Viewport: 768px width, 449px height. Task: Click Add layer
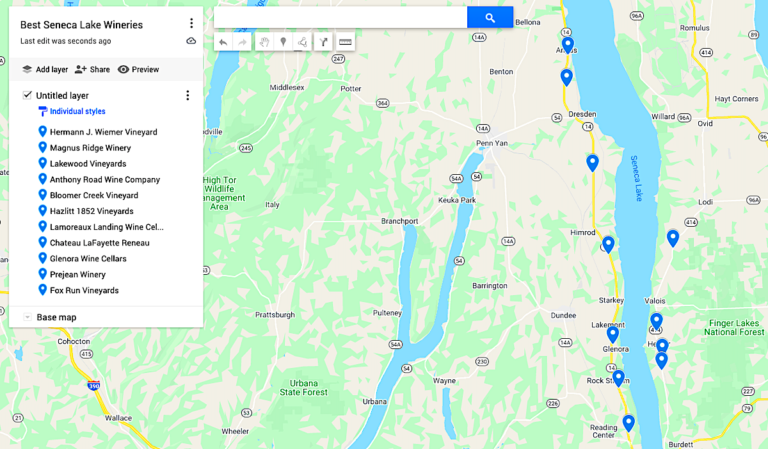pos(45,70)
